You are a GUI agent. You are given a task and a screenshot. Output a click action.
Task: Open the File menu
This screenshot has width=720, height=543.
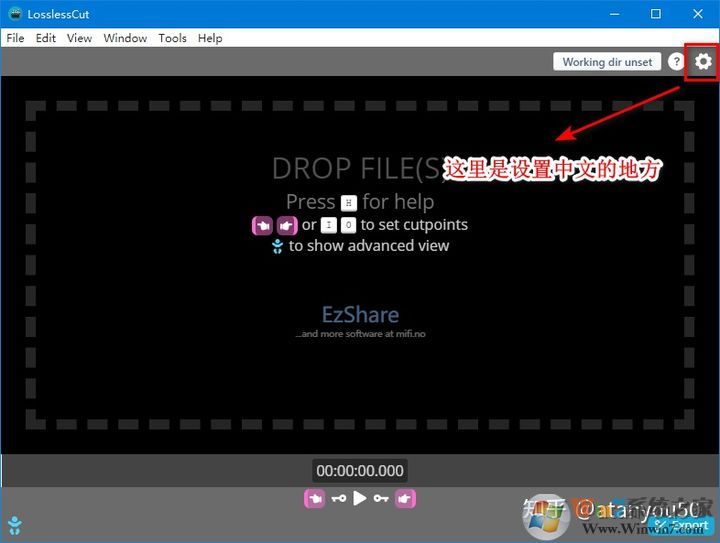(x=15, y=38)
